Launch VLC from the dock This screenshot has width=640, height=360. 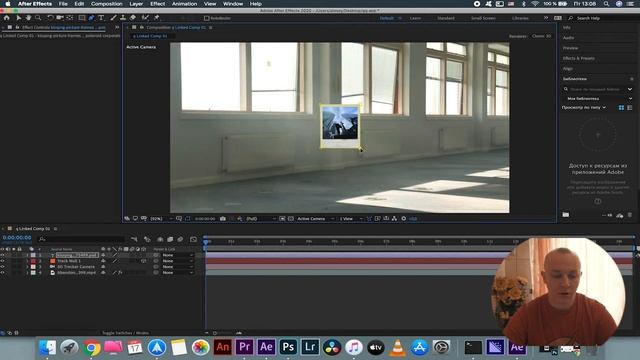398,347
